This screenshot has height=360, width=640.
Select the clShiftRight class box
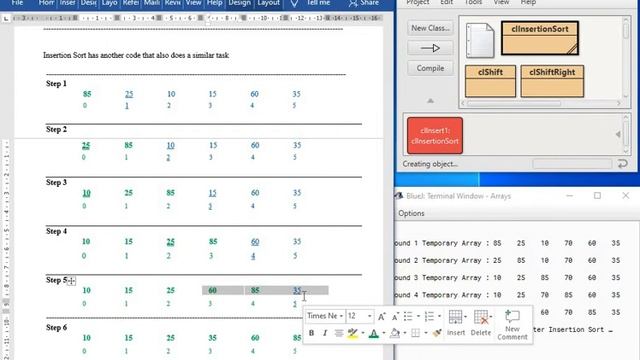click(x=552, y=81)
